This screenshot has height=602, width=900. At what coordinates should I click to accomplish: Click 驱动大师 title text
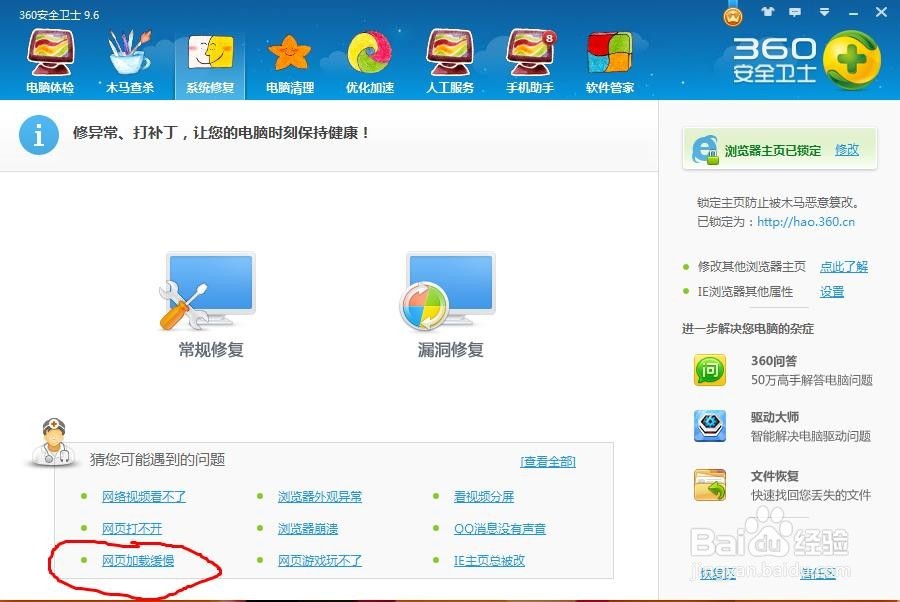[775, 417]
